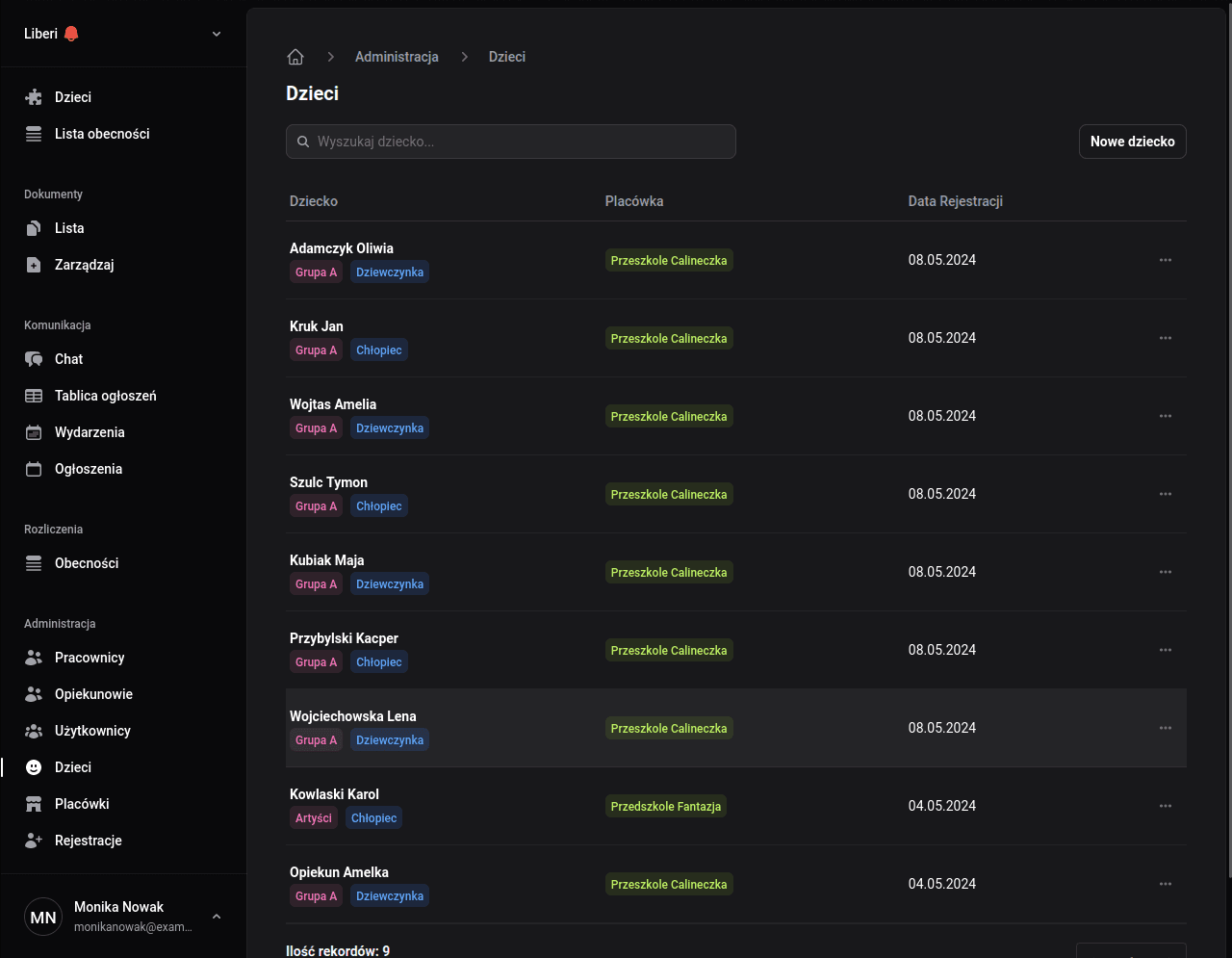Screen dimensions: 1232x958
Task: Open Chat via its speech bubble icon
Action: point(34,359)
